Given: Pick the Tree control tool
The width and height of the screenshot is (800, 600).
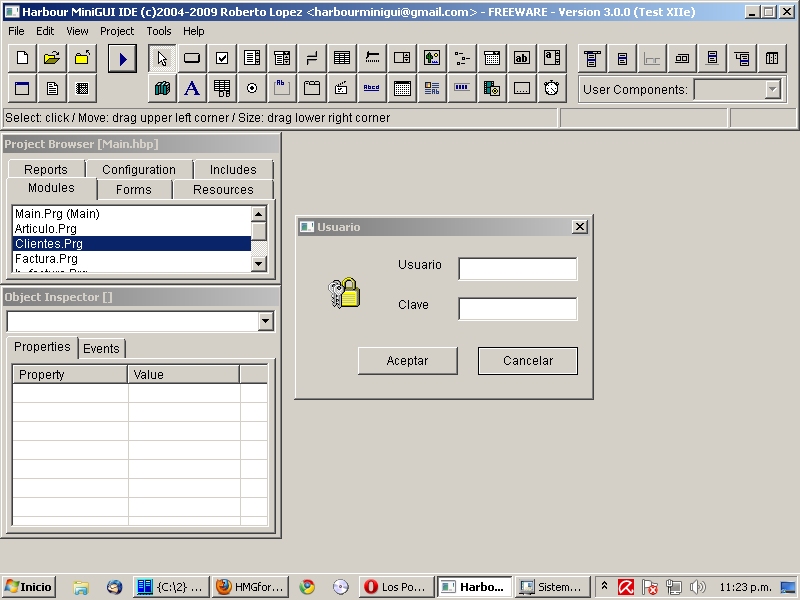Looking at the screenshot, I should coord(462,58).
